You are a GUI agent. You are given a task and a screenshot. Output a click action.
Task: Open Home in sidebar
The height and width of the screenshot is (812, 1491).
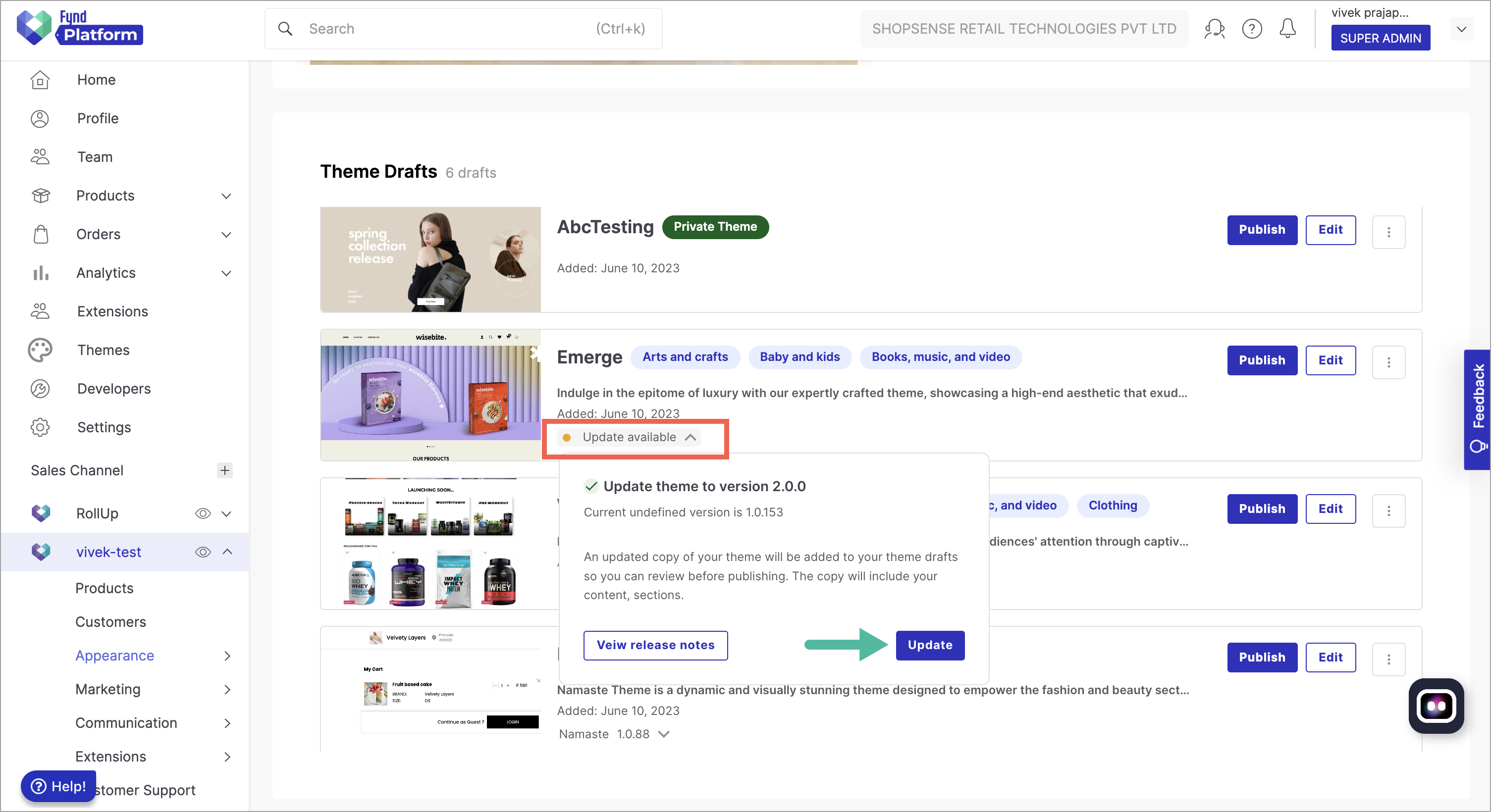pyautogui.click(x=96, y=79)
